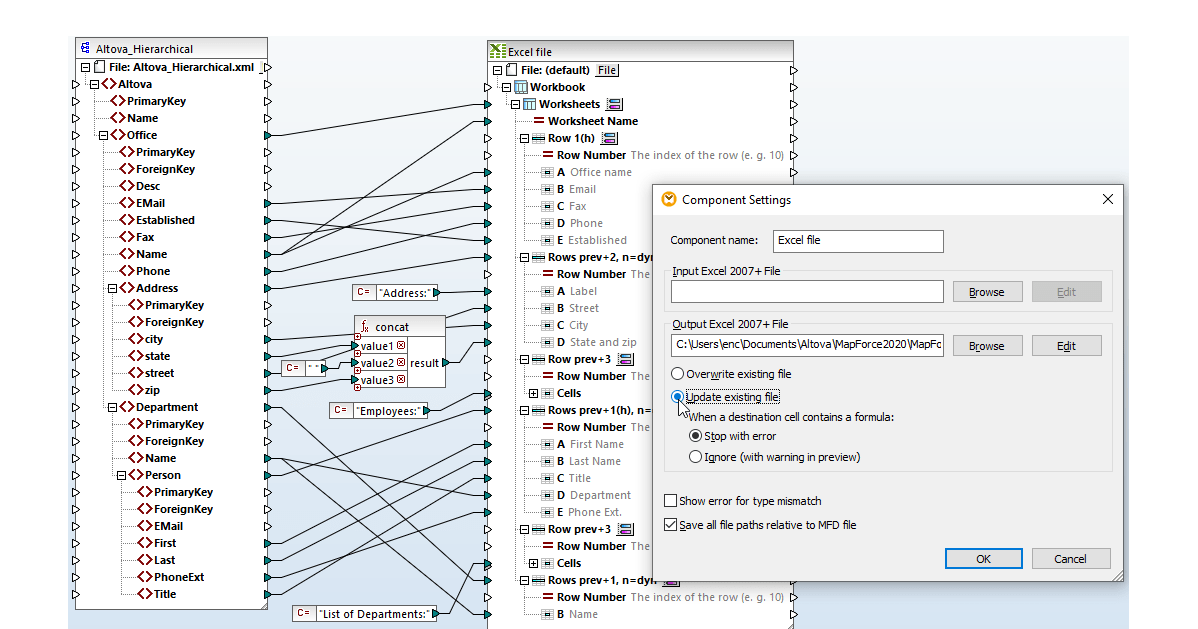Click the Component name text field
This screenshot has height=629, width=1198.
tap(857, 241)
